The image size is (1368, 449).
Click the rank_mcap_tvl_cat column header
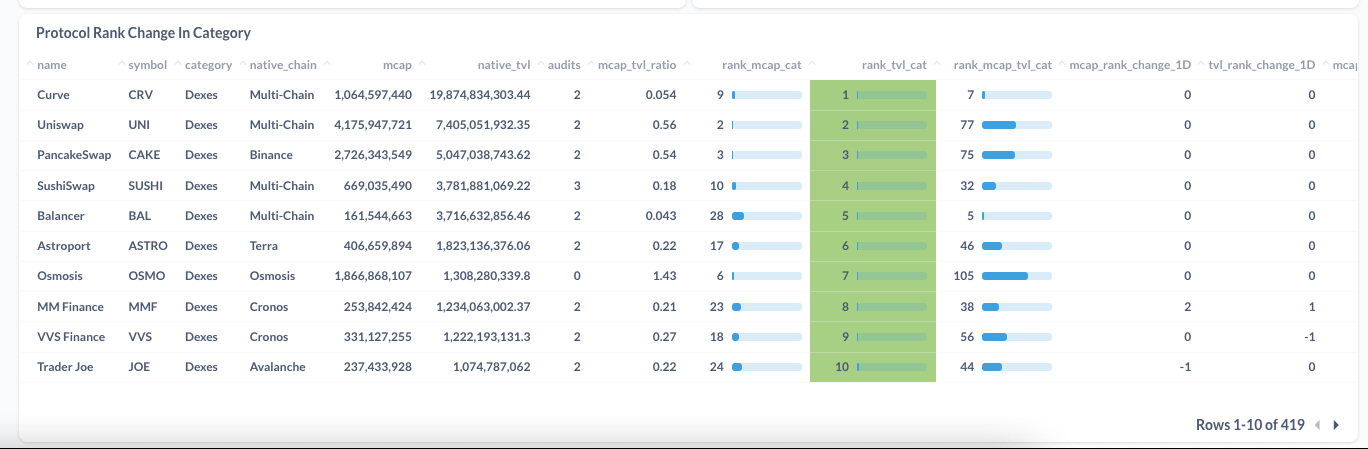pyautogui.click(x=1003, y=65)
